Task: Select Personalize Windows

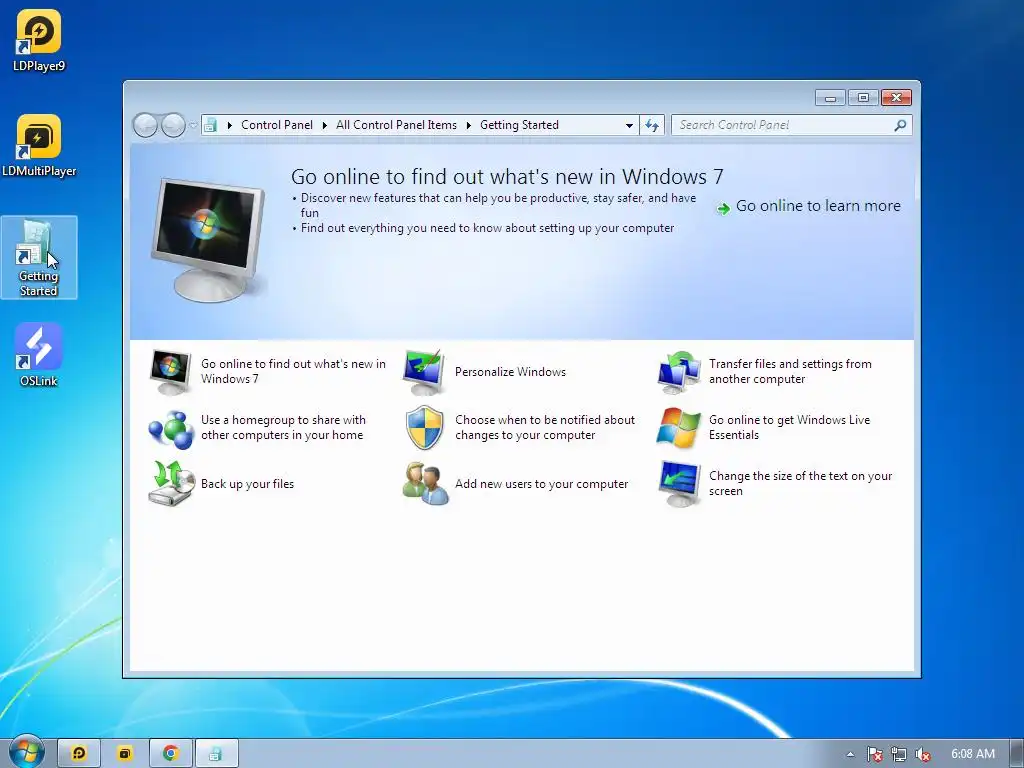Action: (x=510, y=372)
